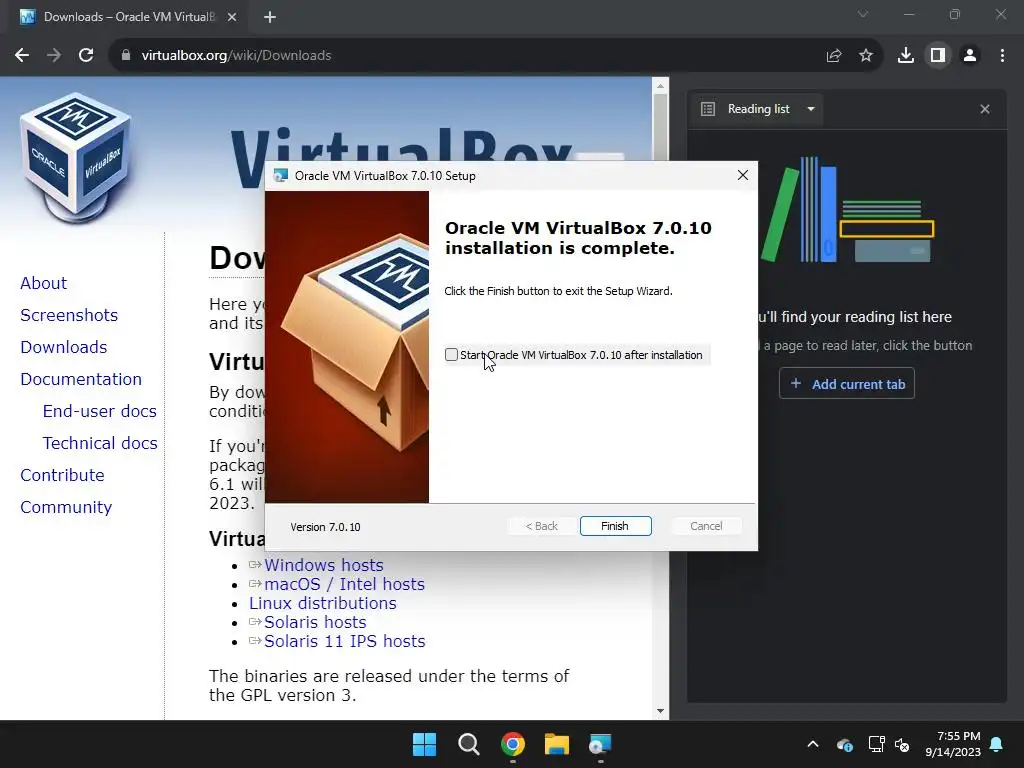View site information padlock icon

pyautogui.click(x=126, y=56)
